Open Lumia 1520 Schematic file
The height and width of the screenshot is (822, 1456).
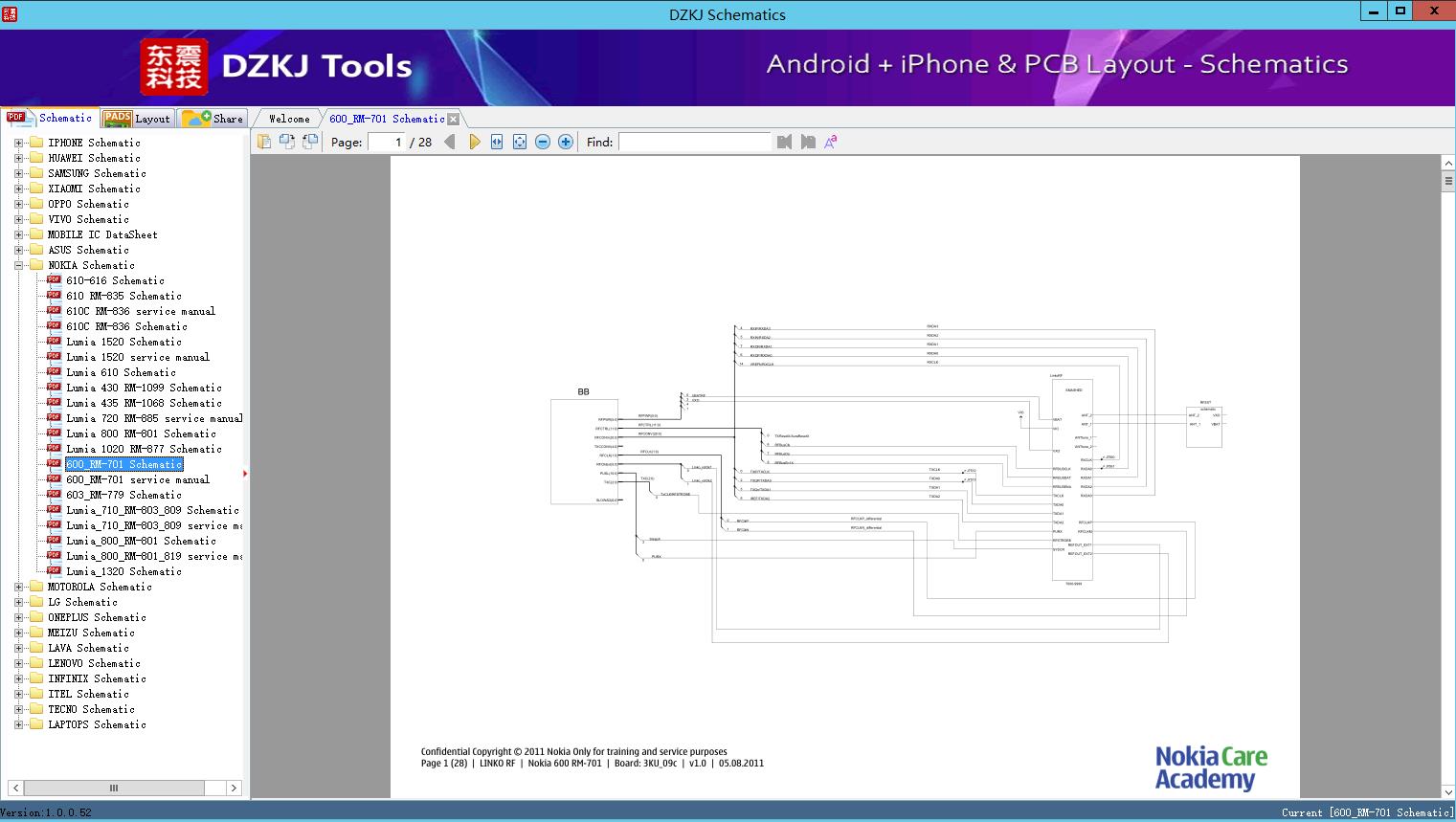click(123, 342)
